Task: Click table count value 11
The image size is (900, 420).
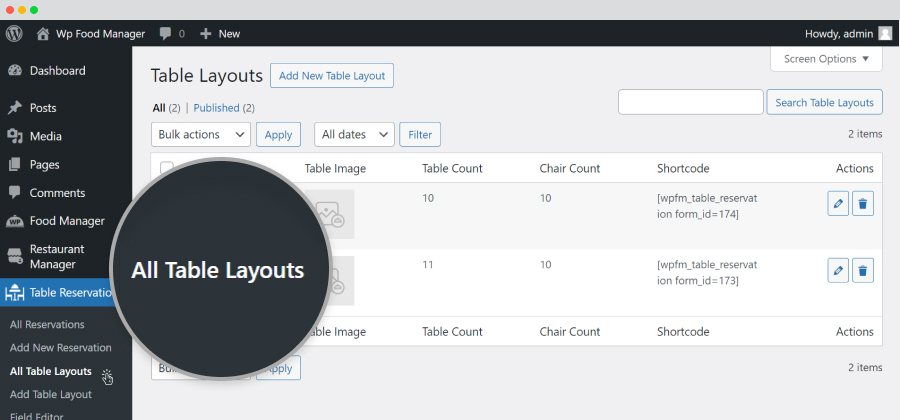Action: click(x=428, y=265)
